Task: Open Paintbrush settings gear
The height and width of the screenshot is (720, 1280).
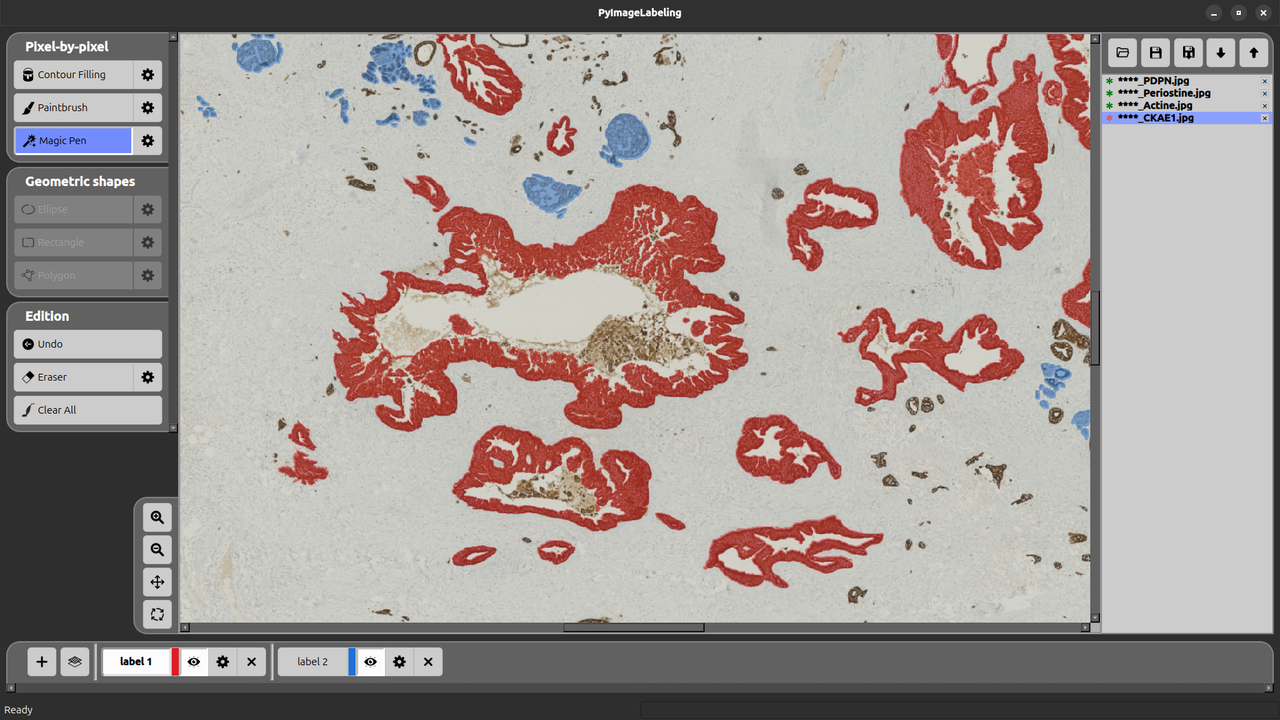Action: [148, 108]
